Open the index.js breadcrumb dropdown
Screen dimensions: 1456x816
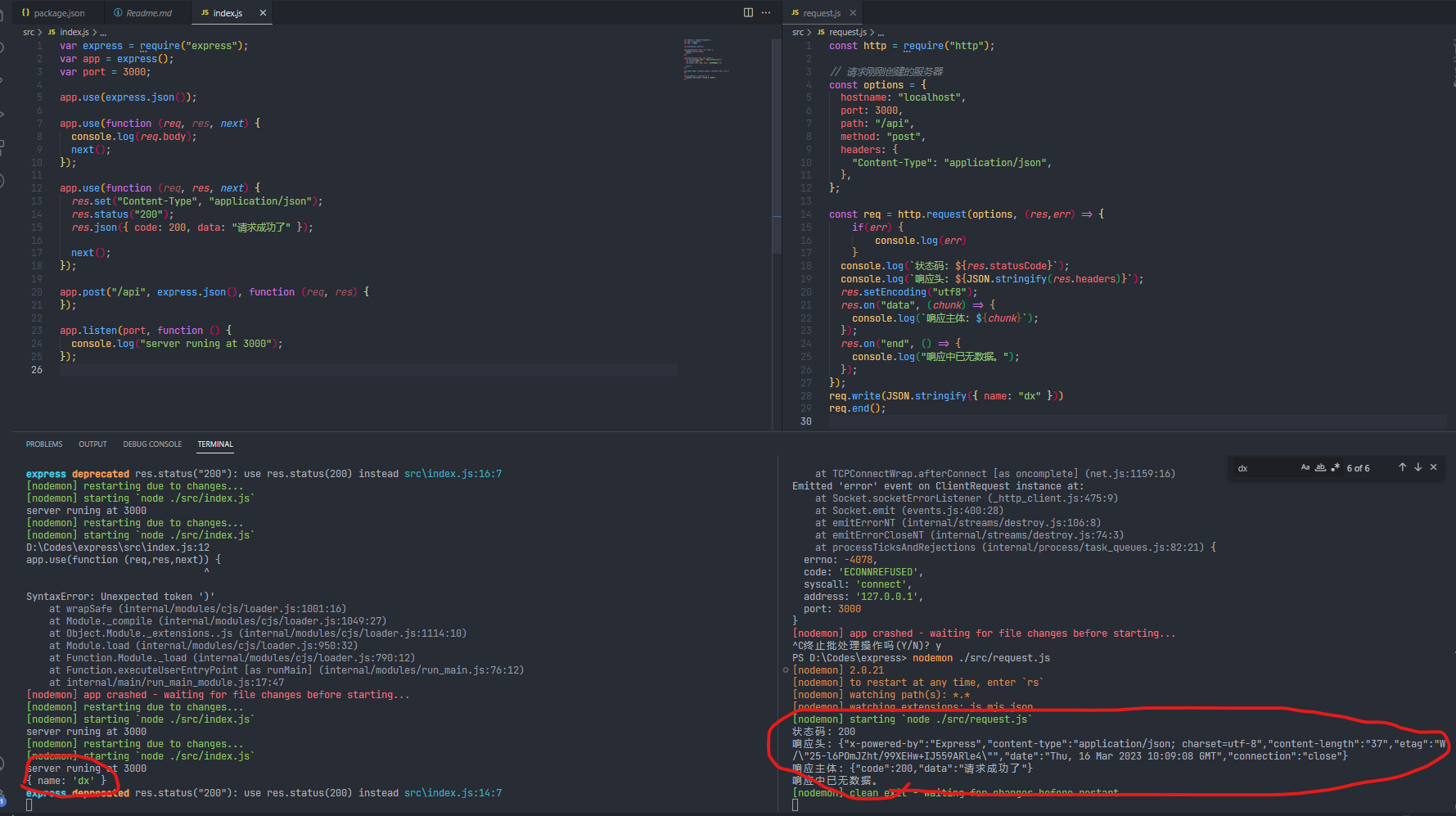coord(69,33)
